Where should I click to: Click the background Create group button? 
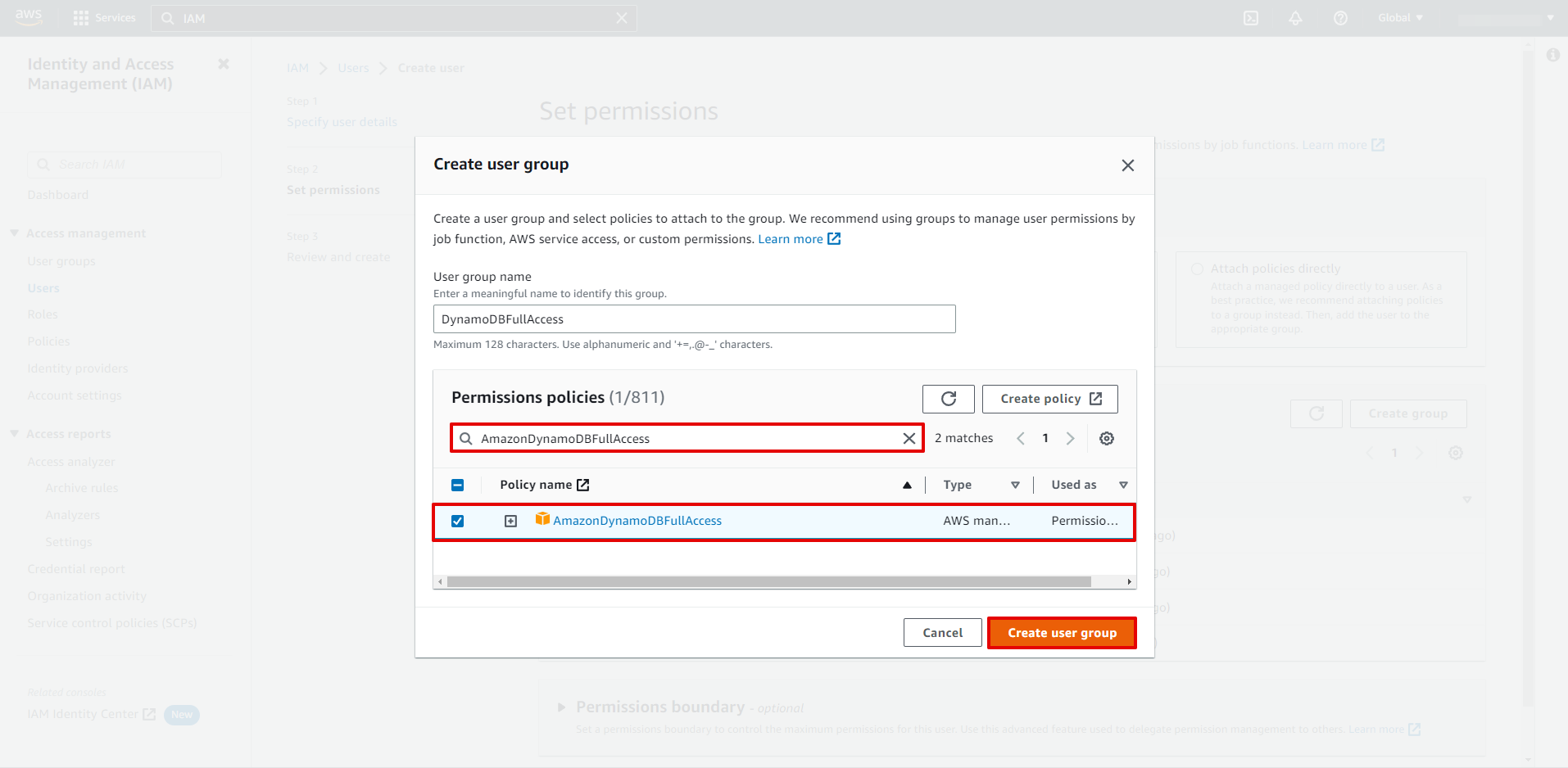pos(1408,413)
